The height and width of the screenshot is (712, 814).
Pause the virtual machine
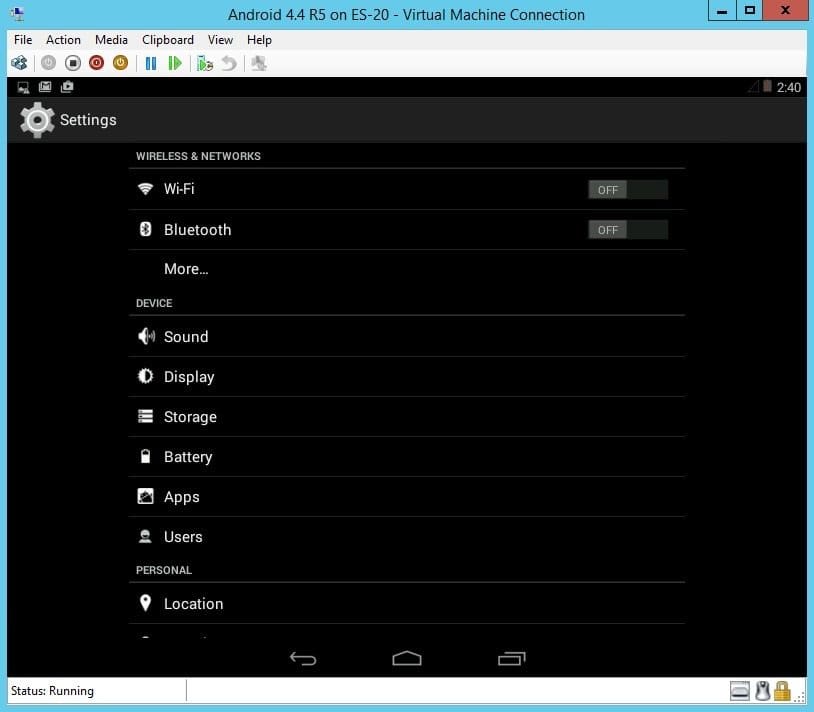click(x=151, y=63)
